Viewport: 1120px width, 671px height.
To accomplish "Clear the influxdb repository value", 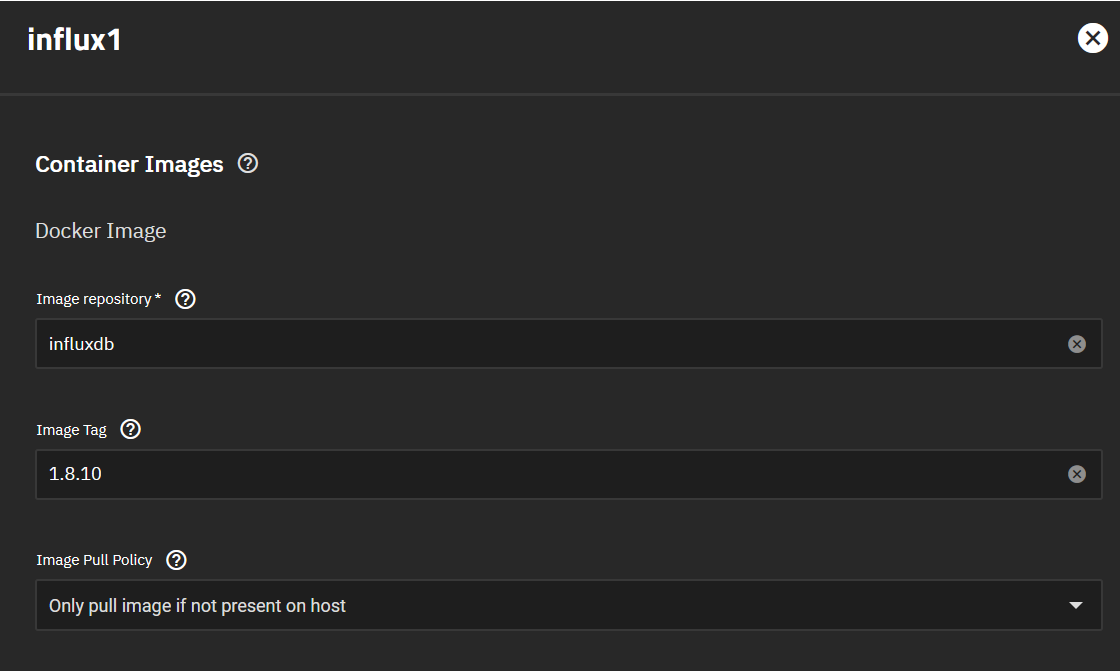I will click(x=1076, y=344).
